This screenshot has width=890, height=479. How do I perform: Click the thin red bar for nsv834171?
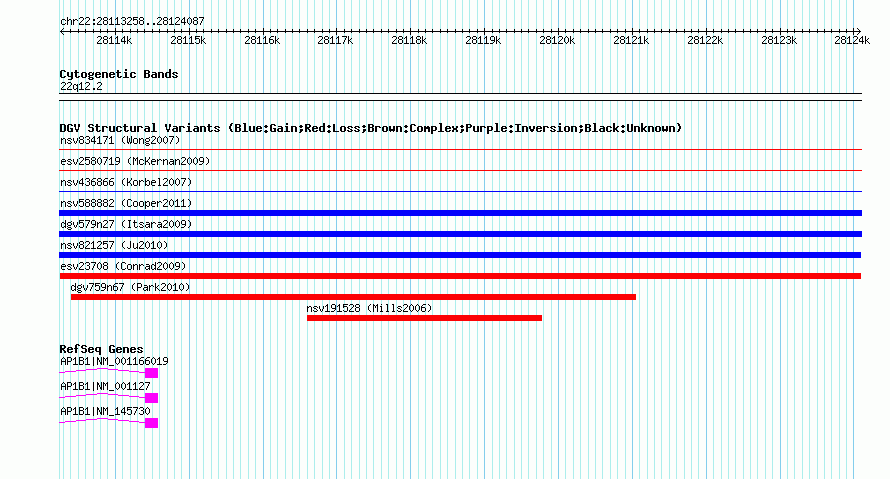(x=460, y=150)
